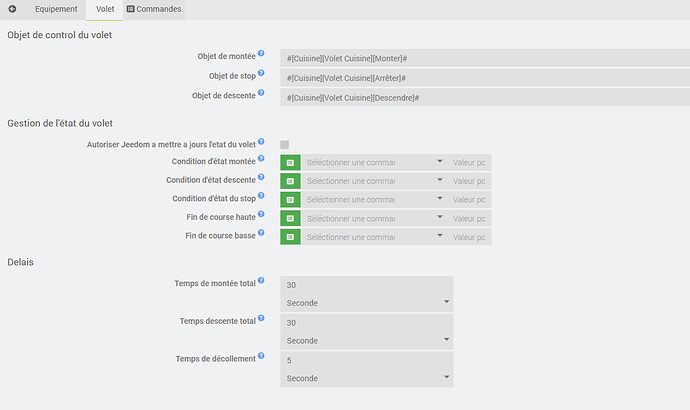Show help for Temps descente total
The width and height of the screenshot is (690, 410).
pyautogui.click(x=261, y=318)
